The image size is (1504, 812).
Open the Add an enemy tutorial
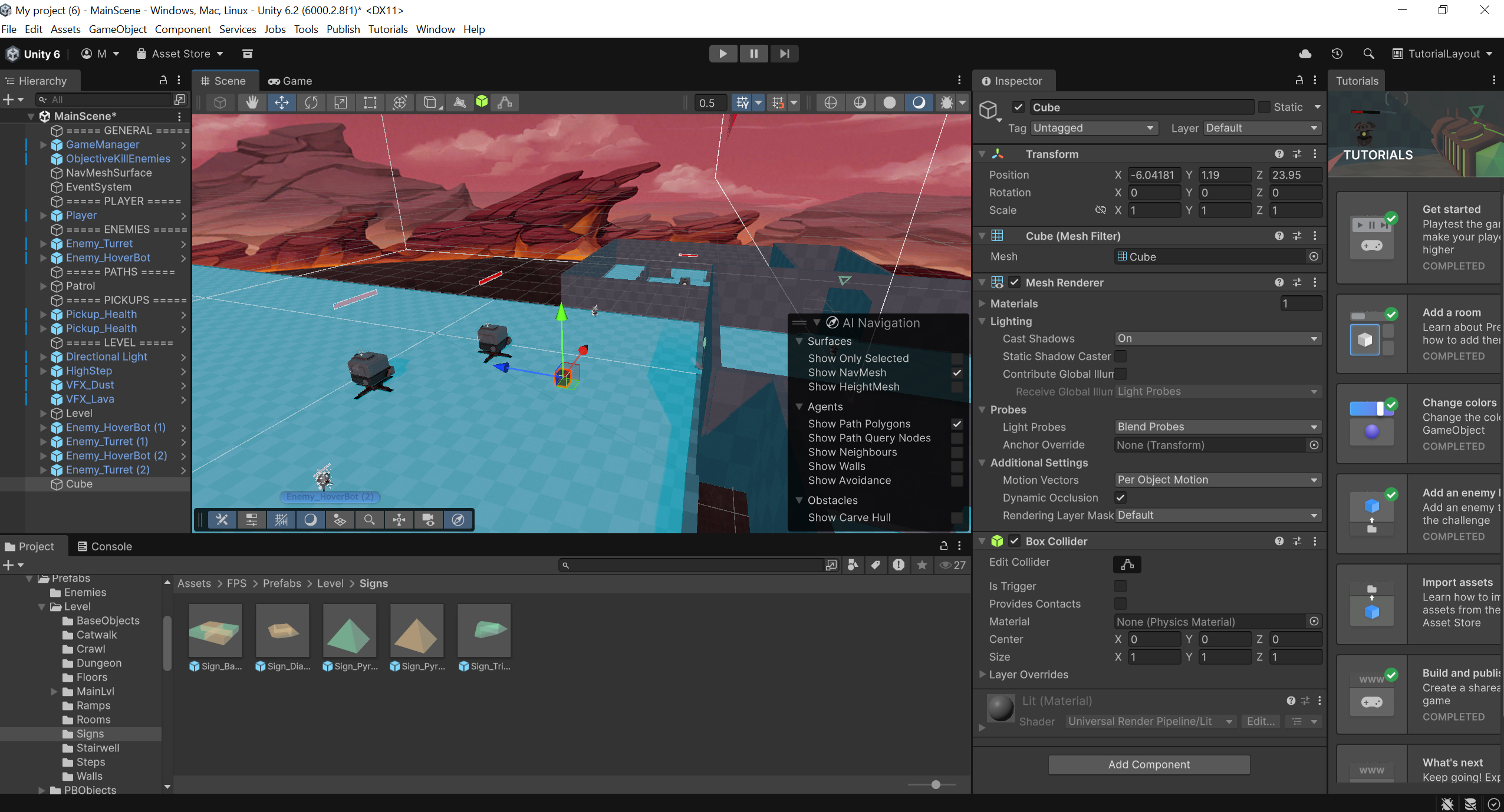pyautogui.click(x=1420, y=514)
